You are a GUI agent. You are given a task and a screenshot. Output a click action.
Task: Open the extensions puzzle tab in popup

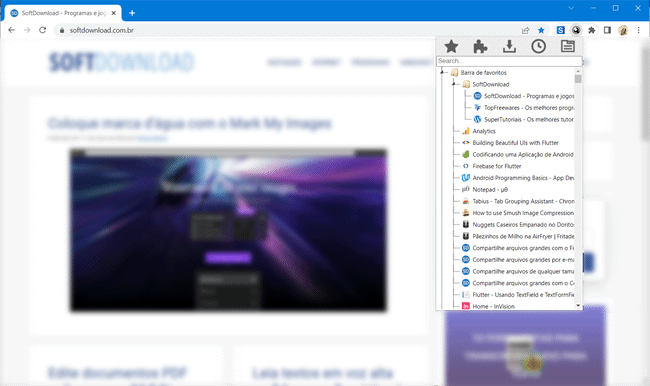click(x=480, y=46)
